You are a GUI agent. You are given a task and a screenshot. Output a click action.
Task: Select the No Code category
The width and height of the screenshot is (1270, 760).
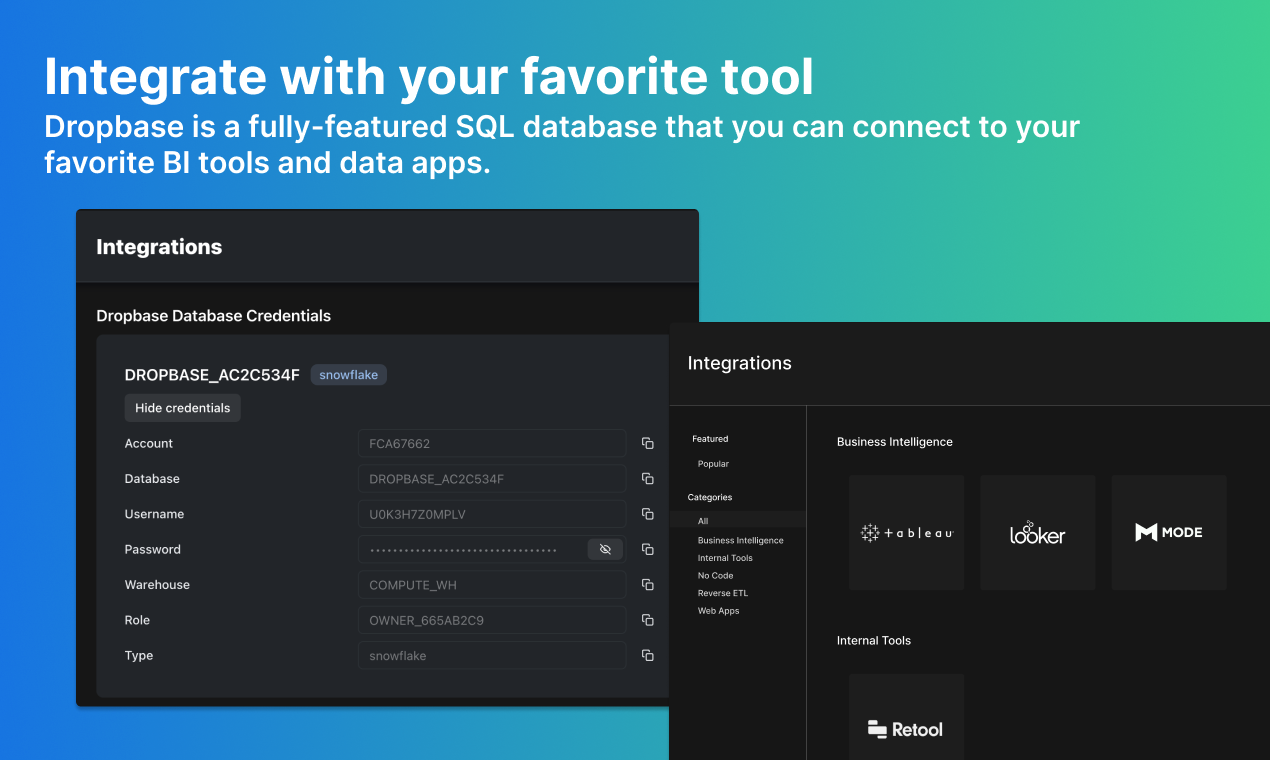click(715, 576)
